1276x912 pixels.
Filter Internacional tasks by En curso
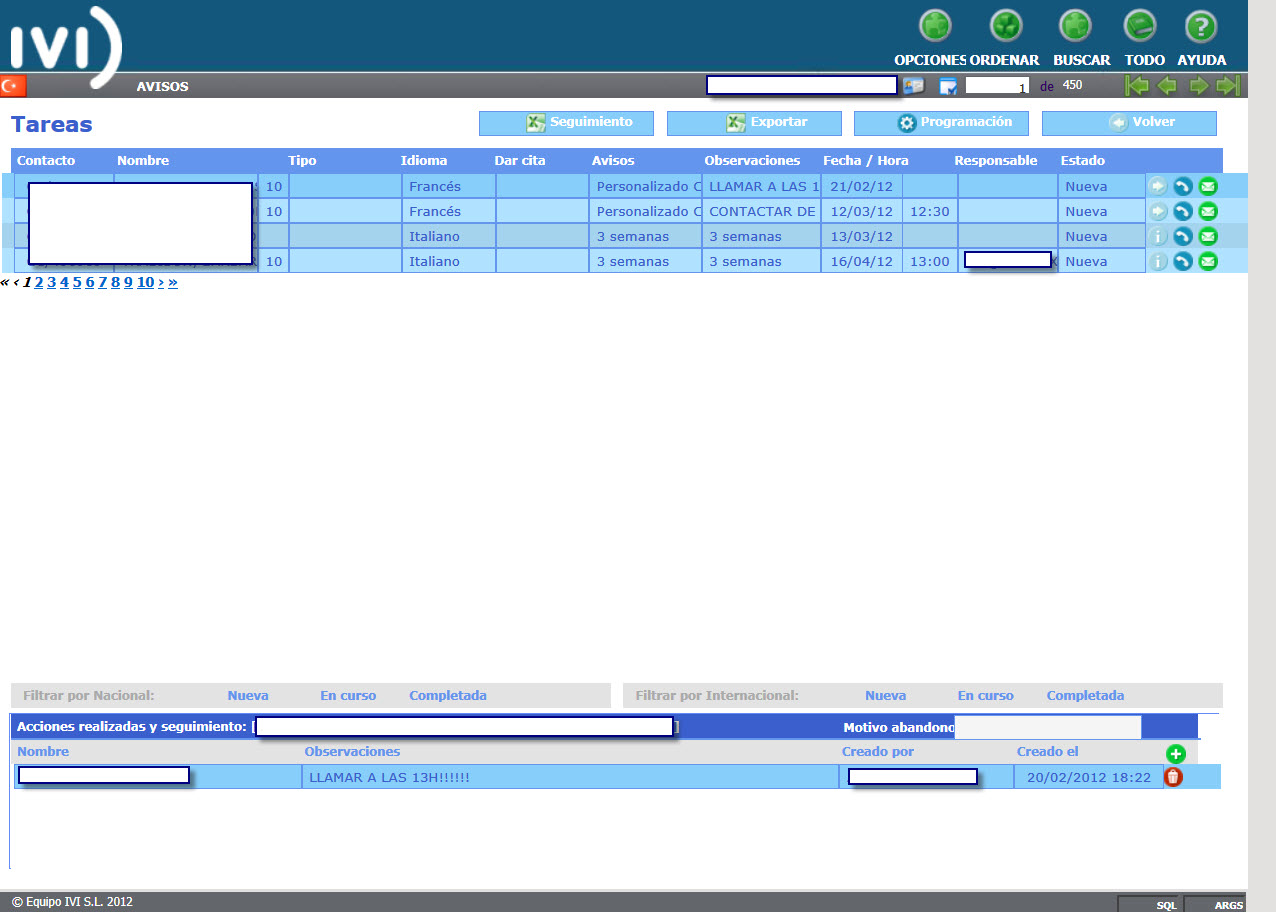(x=986, y=695)
